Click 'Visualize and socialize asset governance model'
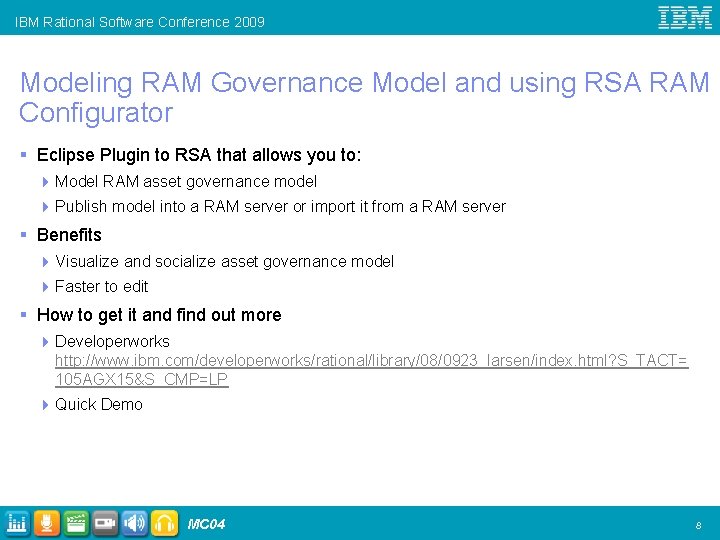Screen dimensions: 720x540 tap(224, 261)
